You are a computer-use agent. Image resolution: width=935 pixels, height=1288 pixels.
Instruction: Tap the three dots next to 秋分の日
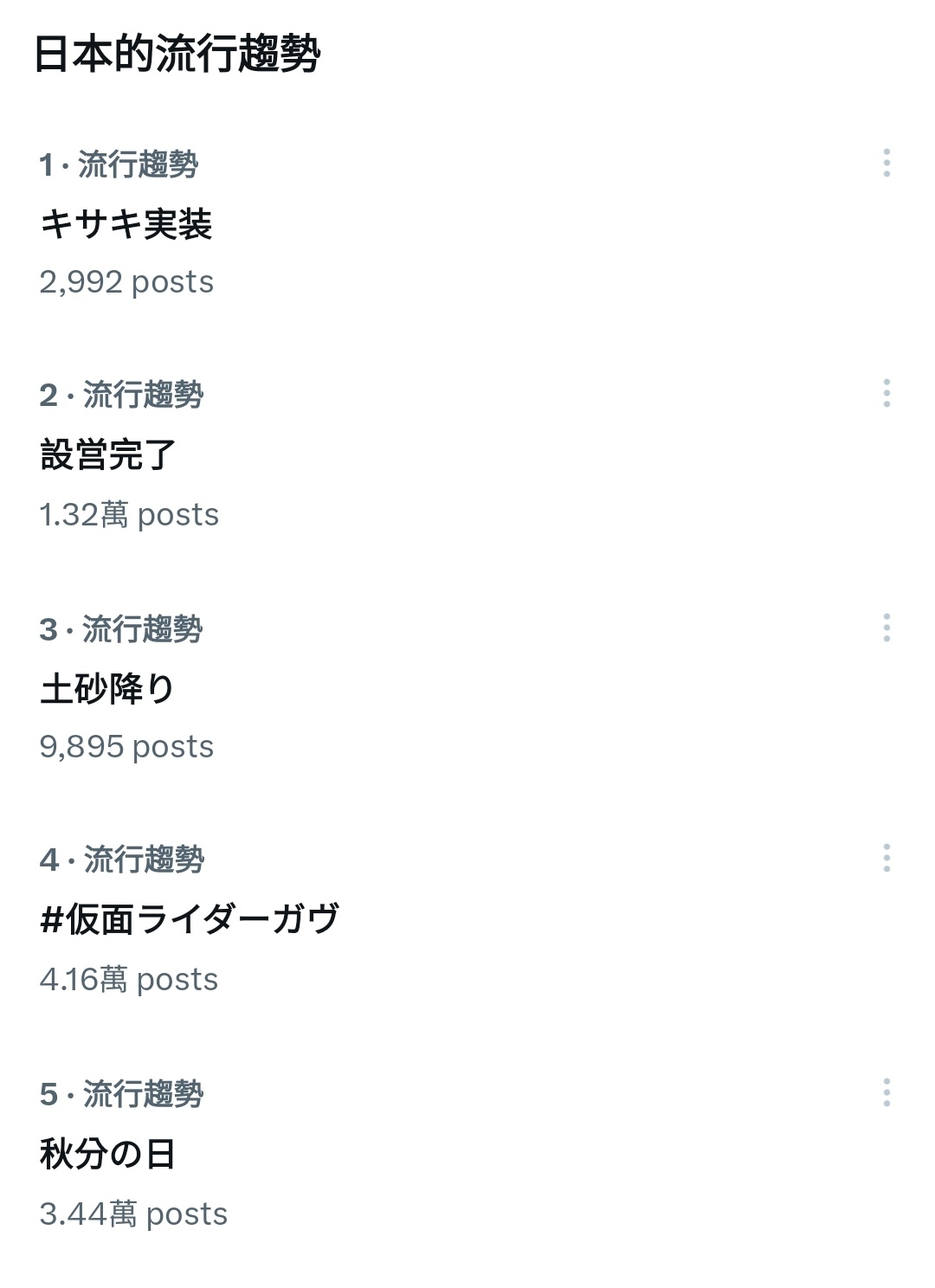tap(887, 1092)
